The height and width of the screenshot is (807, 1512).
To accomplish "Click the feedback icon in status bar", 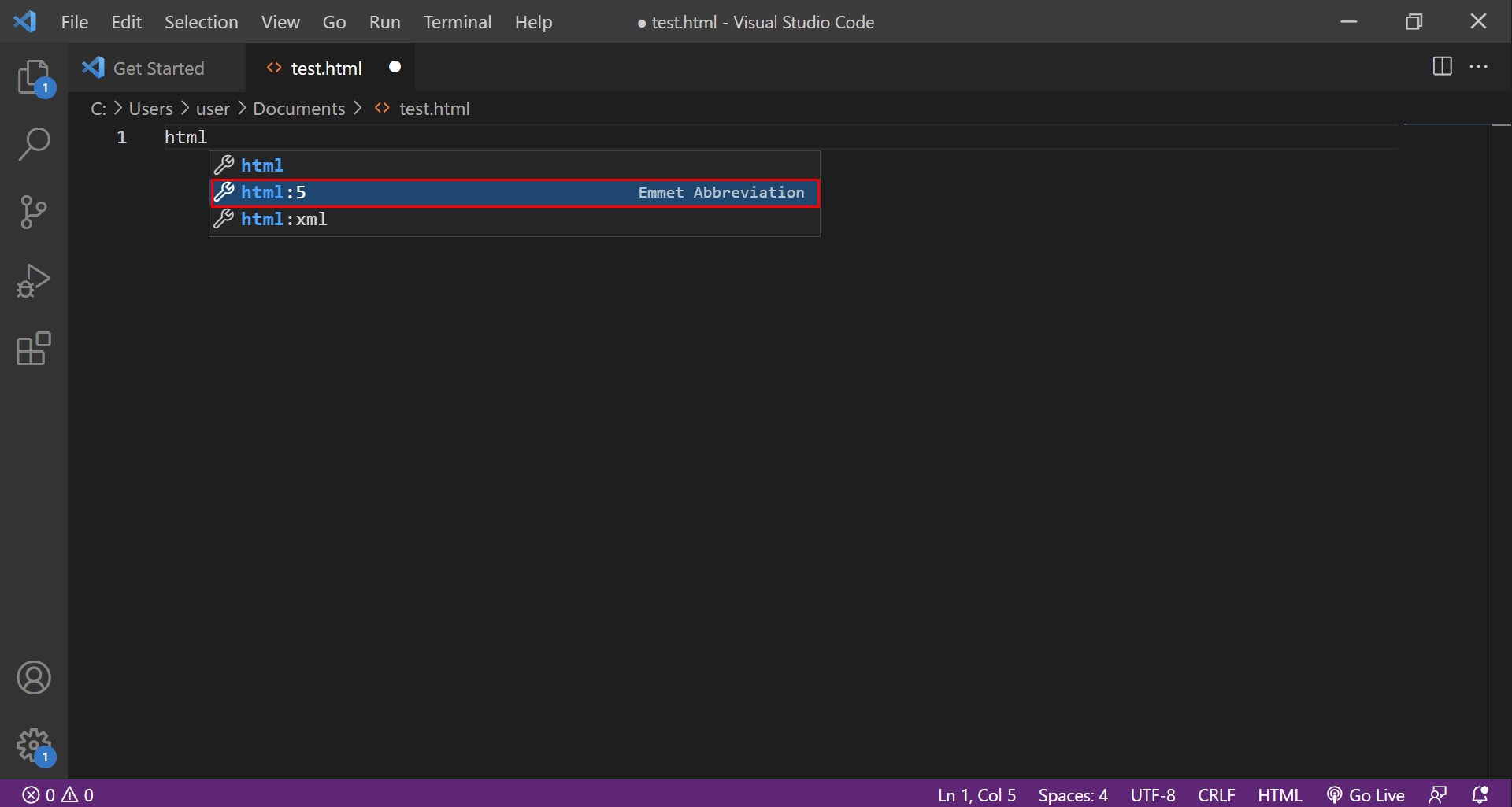I will coord(1438,795).
